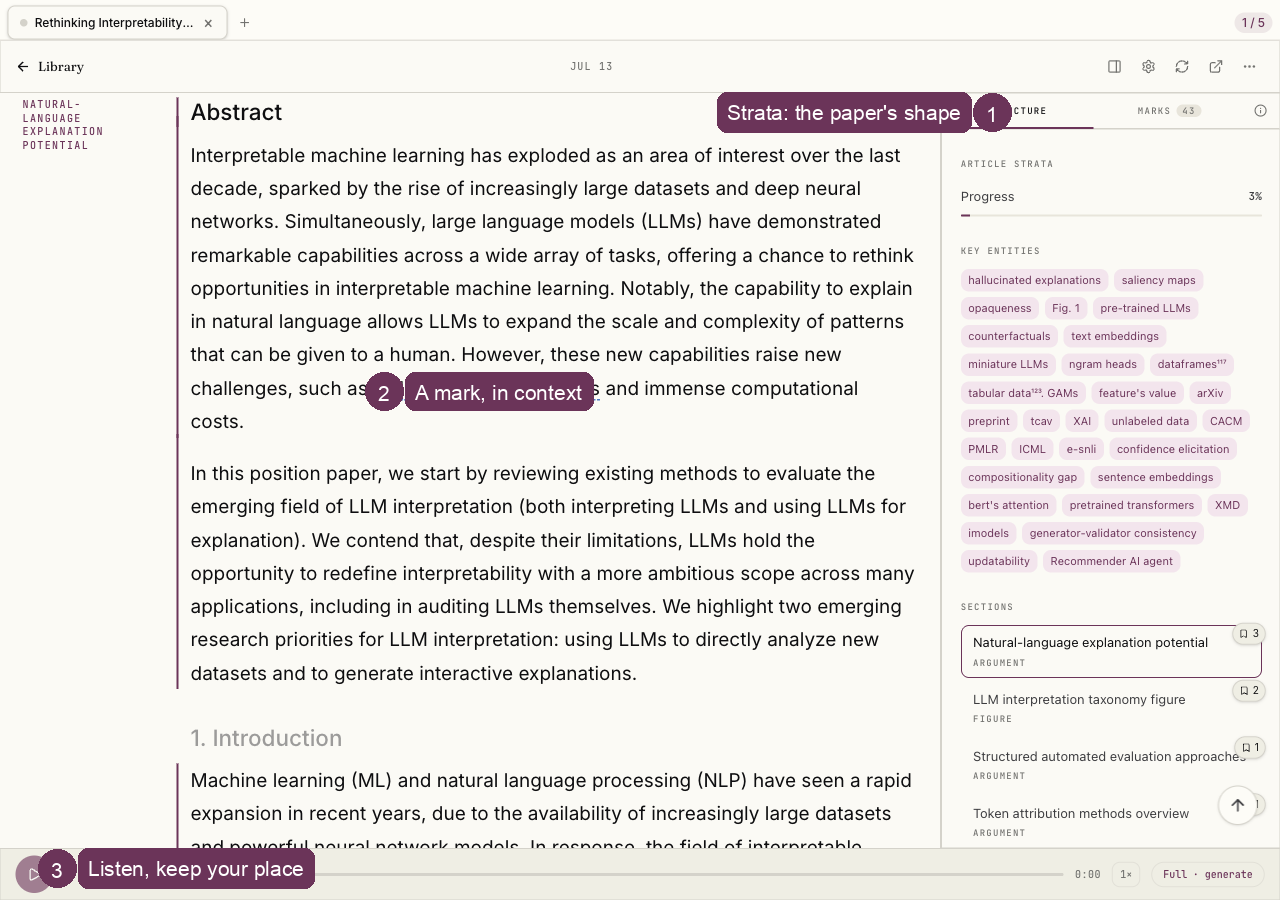Click bookmark count 1 on evaluation approaches
This screenshot has height=900, width=1280.
pos(1249,747)
